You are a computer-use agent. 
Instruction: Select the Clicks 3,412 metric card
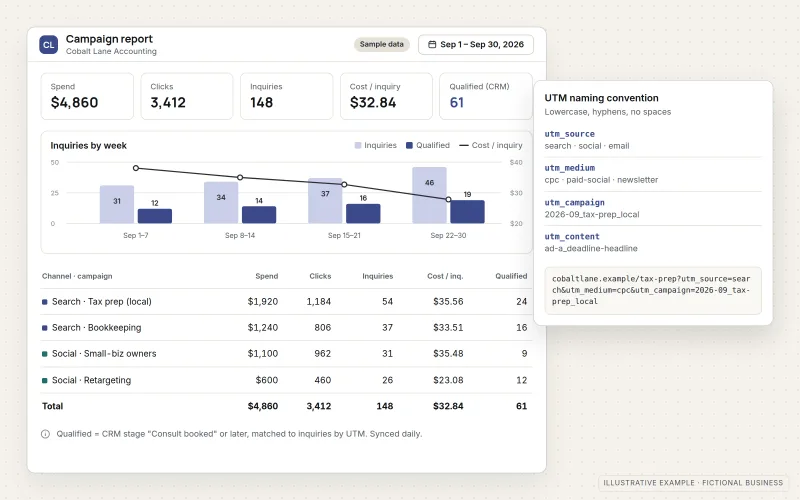pos(187,96)
